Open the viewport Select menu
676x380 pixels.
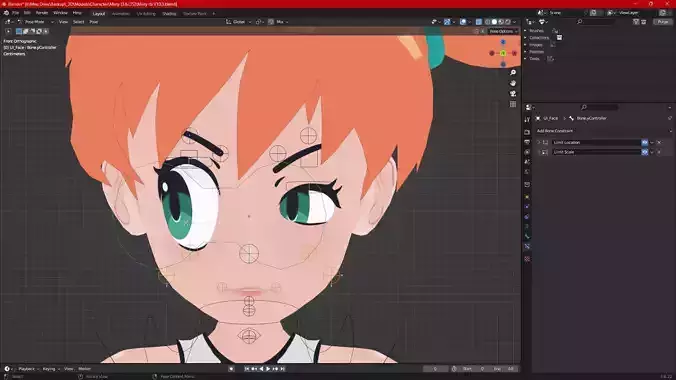click(78, 22)
